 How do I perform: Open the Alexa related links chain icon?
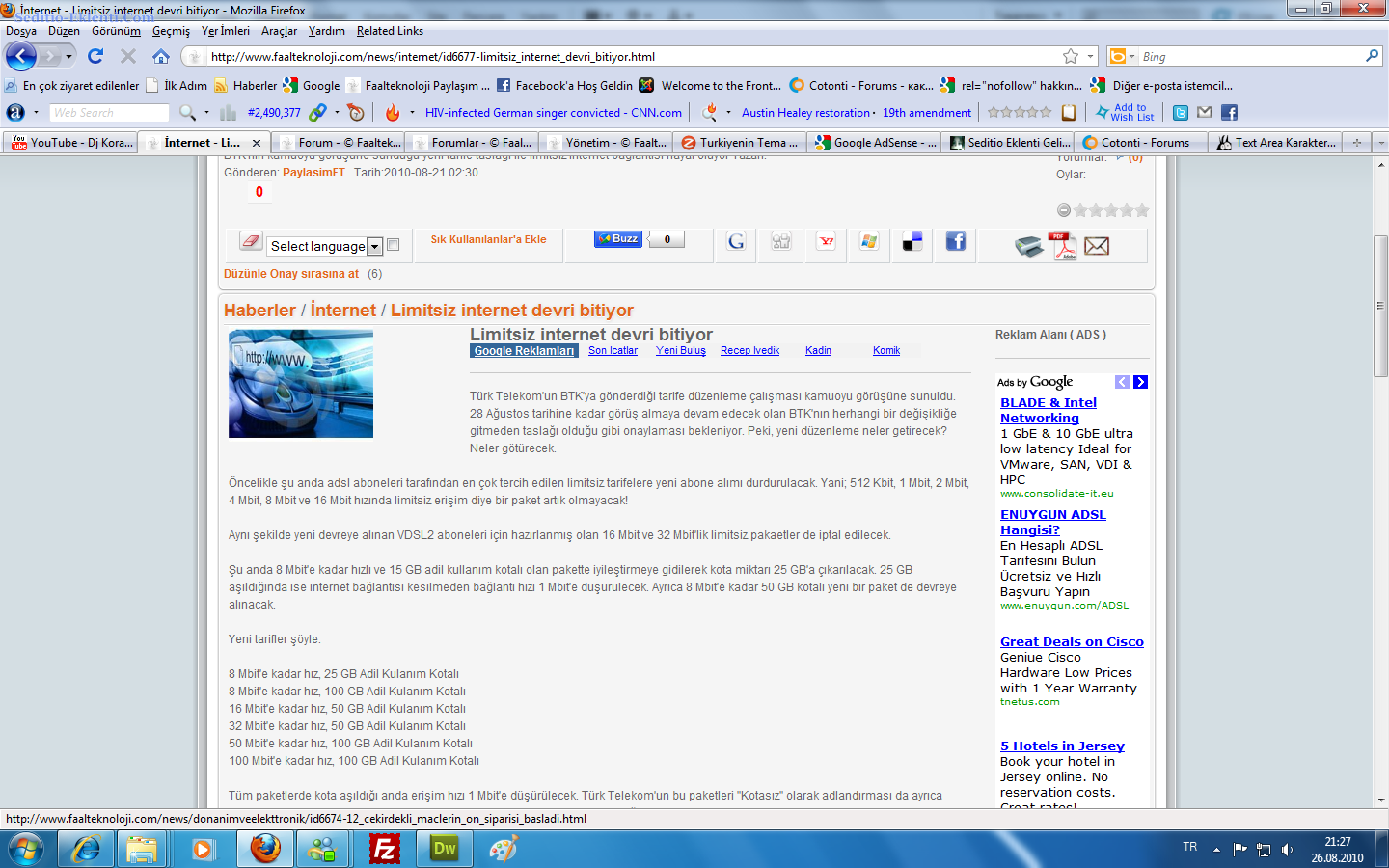pos(317,113)
